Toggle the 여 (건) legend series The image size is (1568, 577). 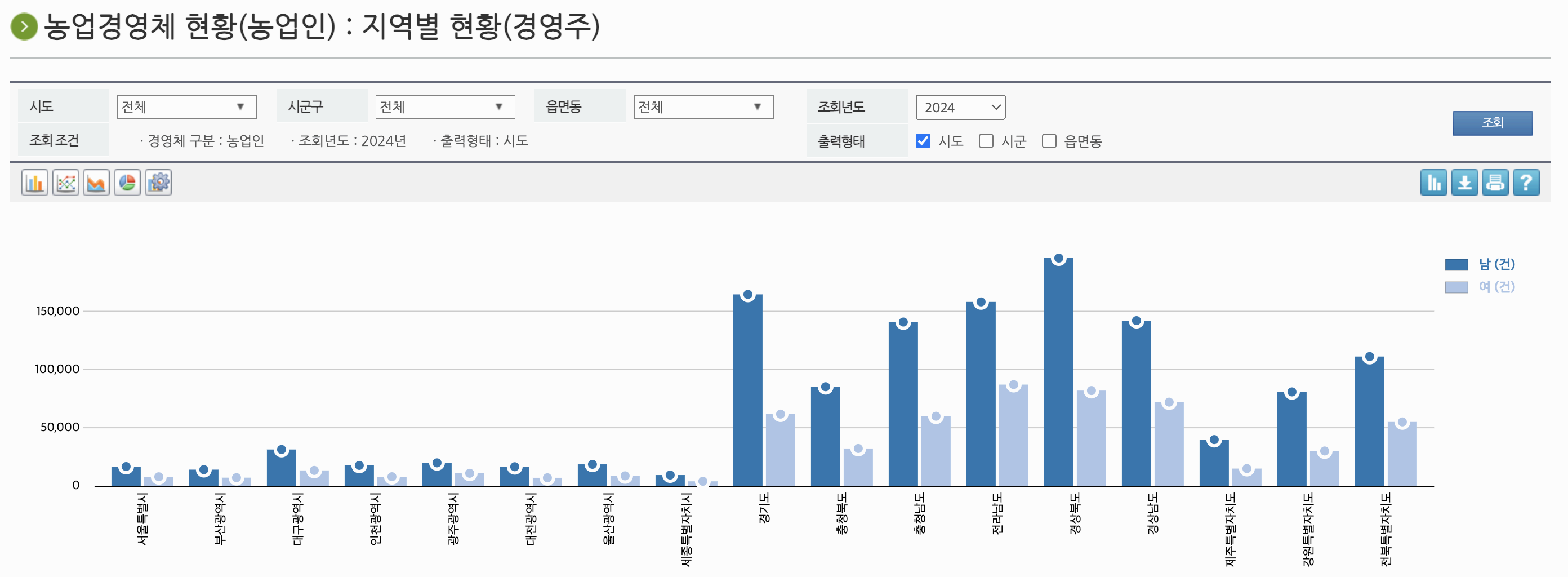tap(1480, 287)
